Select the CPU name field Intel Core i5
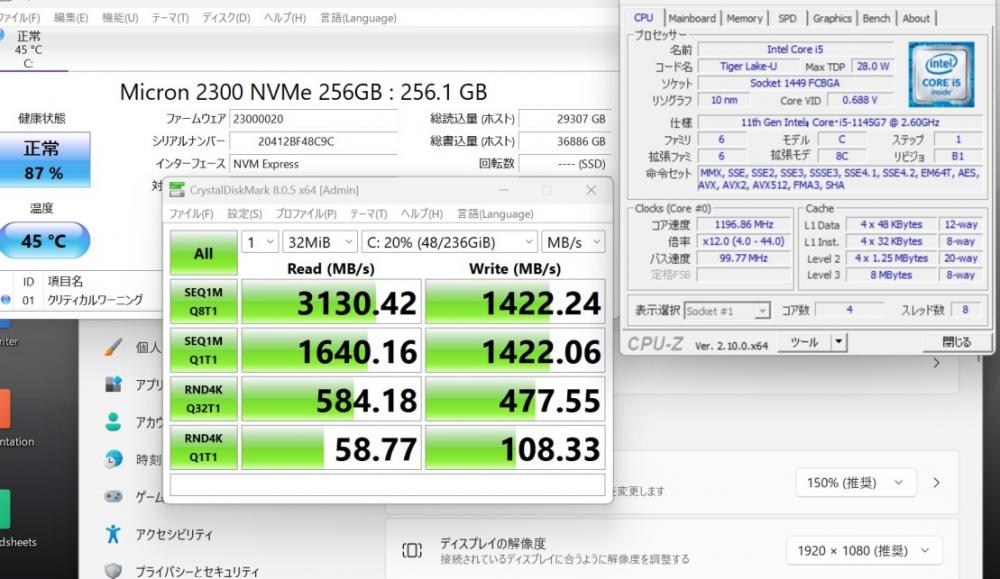The height and width of the screenshot is (579, 1000). [x=795, y=49]
